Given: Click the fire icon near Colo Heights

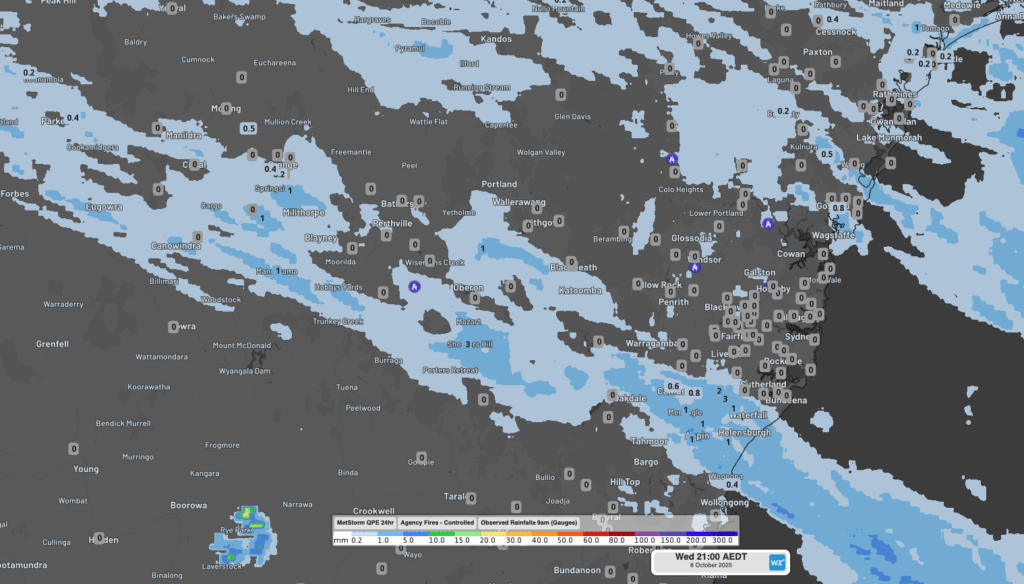Looking at the screenshot, I should (672, 159).
